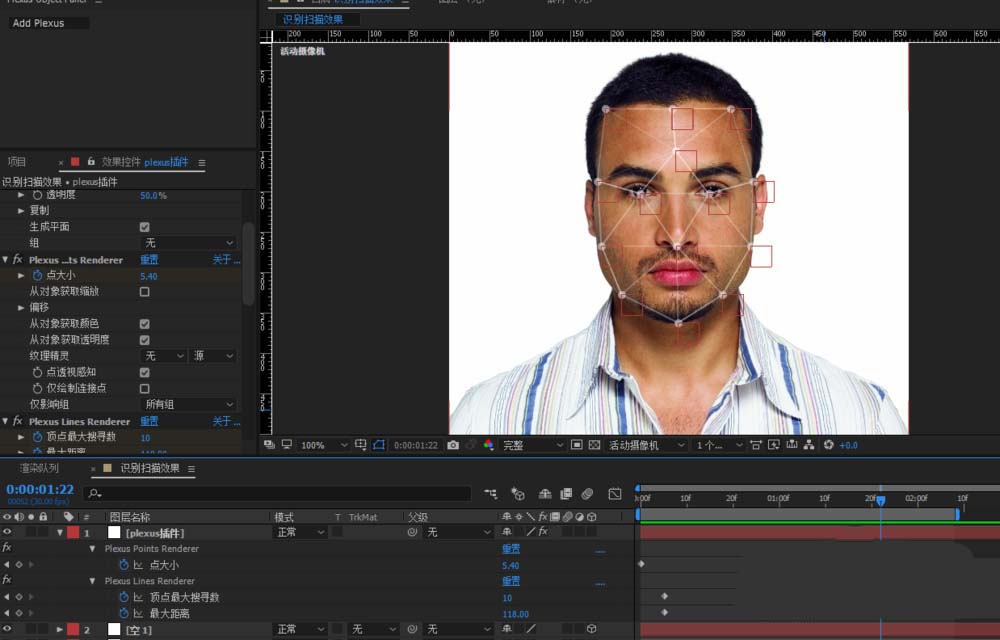1000x640 pixels.
Task: Click the reset exposure icon in viewer
Action: [828, 445]
